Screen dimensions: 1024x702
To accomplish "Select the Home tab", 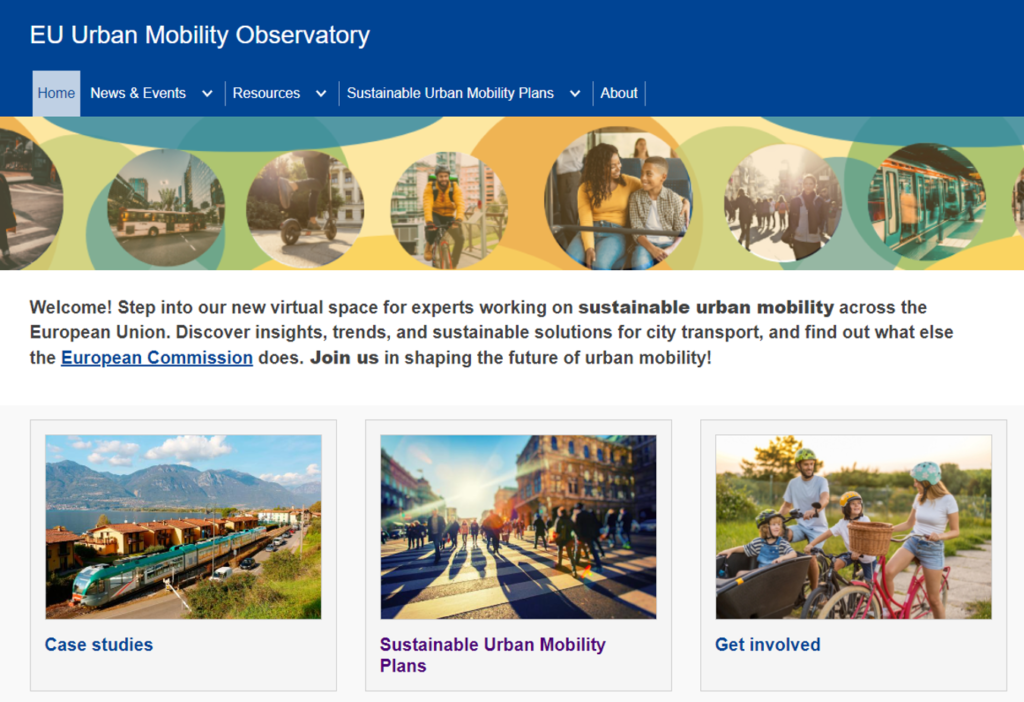I will 56,93.
